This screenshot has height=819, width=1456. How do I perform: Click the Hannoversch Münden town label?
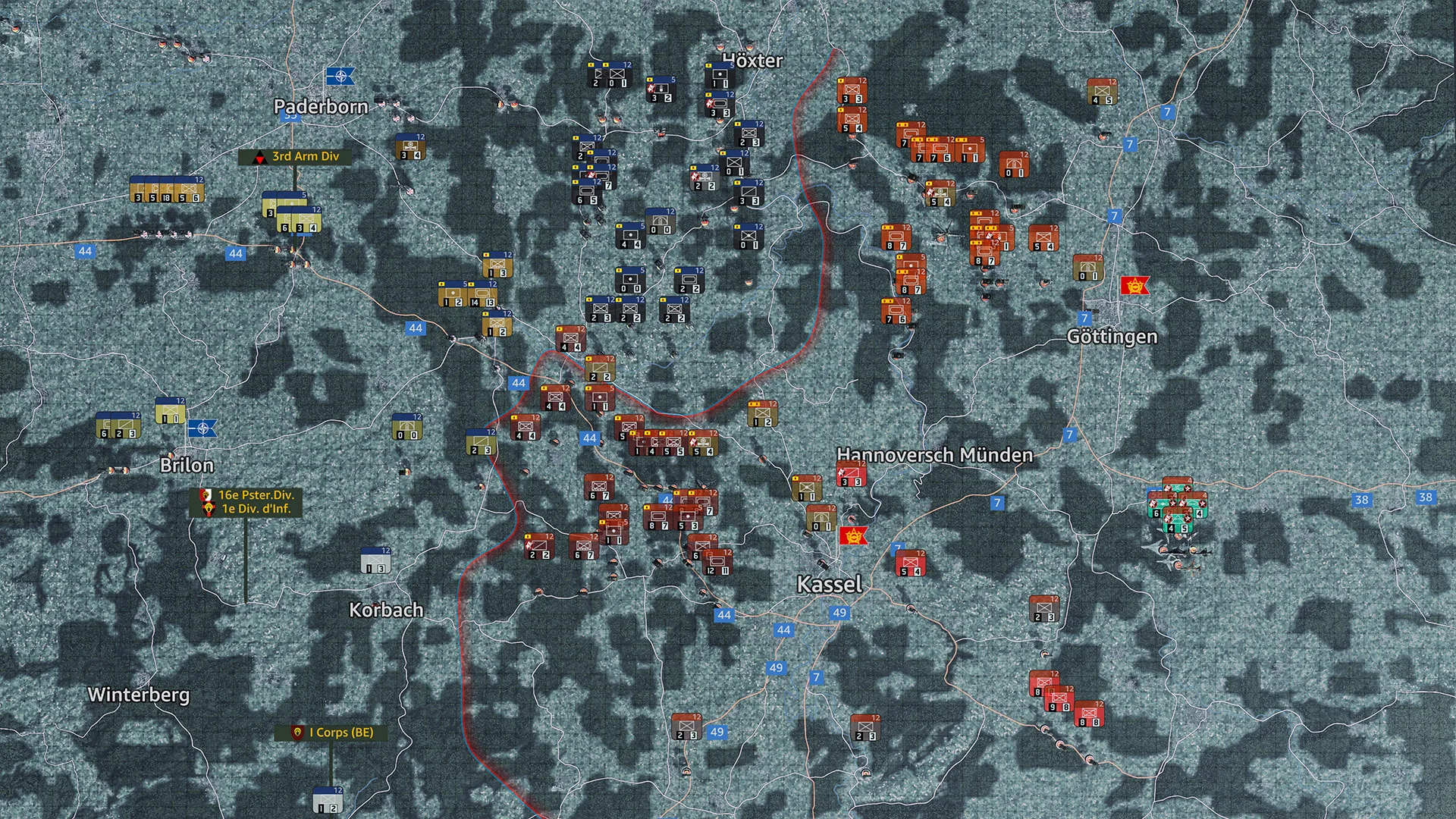tap(934, 455)
